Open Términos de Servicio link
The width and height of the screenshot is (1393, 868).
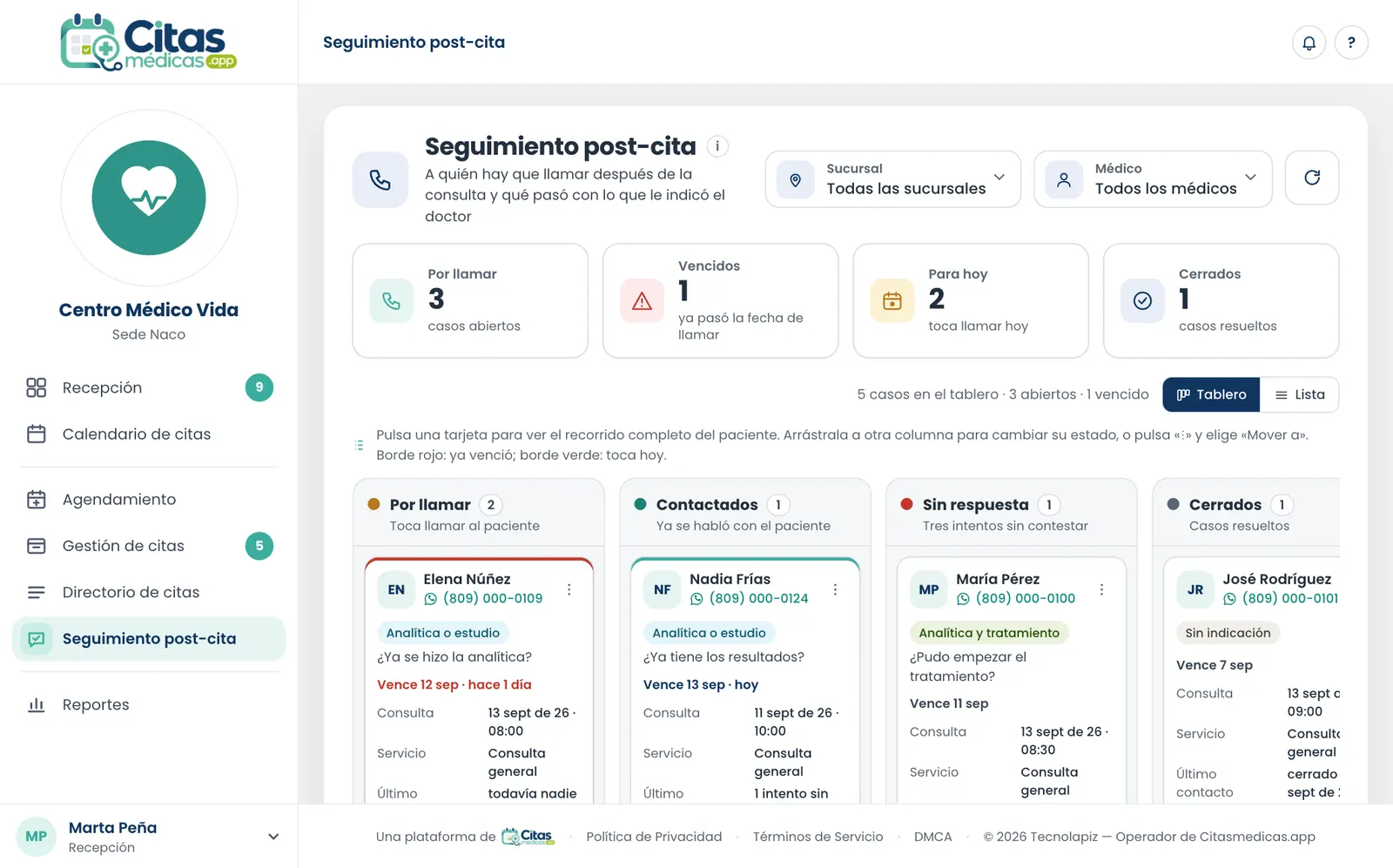818,837
